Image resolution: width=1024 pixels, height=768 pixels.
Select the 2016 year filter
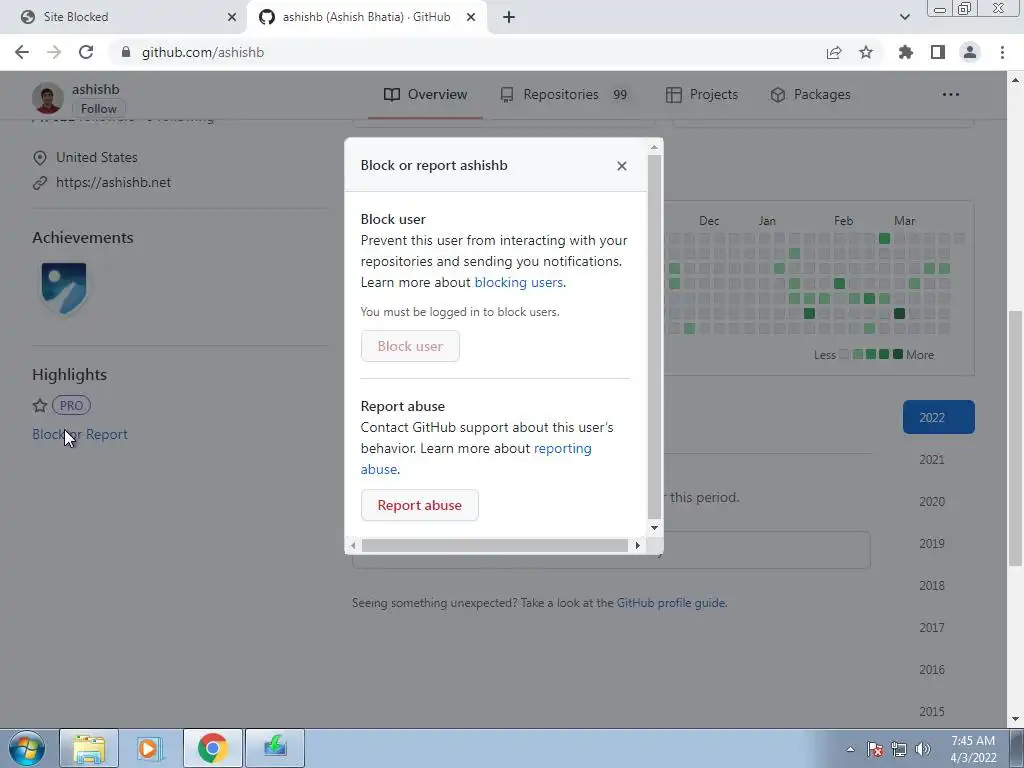932,669
